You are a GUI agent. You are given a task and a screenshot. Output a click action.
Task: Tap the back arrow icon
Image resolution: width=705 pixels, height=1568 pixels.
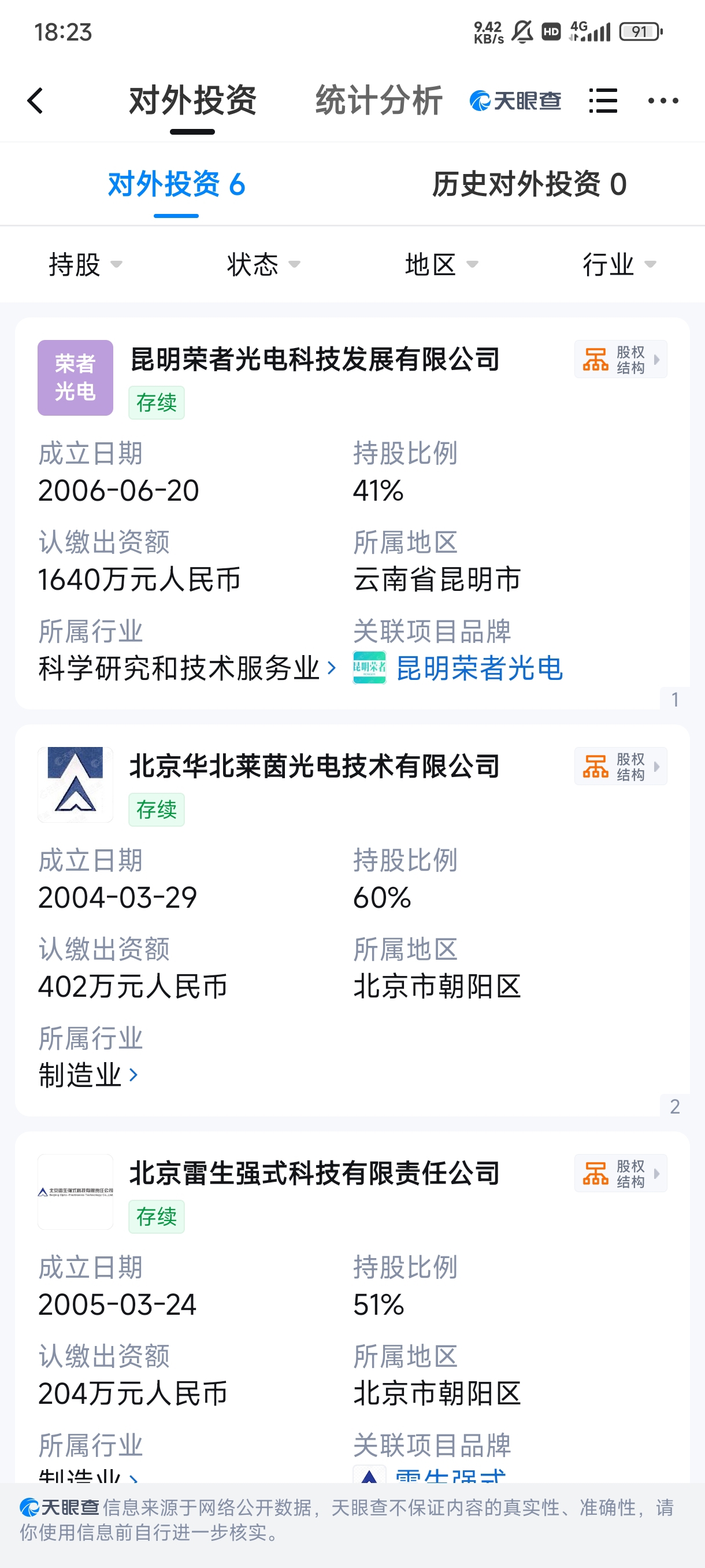(35, 101)
